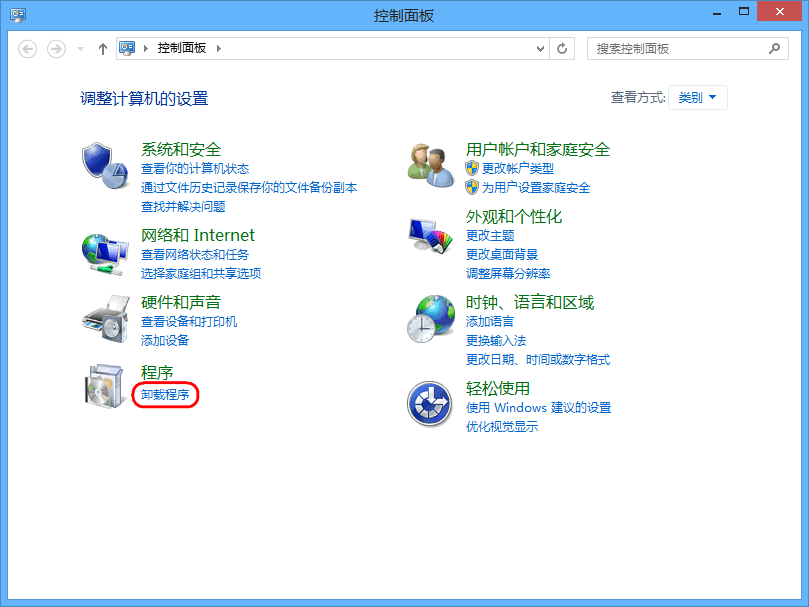Open the 轻松使用 heading
The width and height of the screenshot is (809, 607).
[498, 389]
